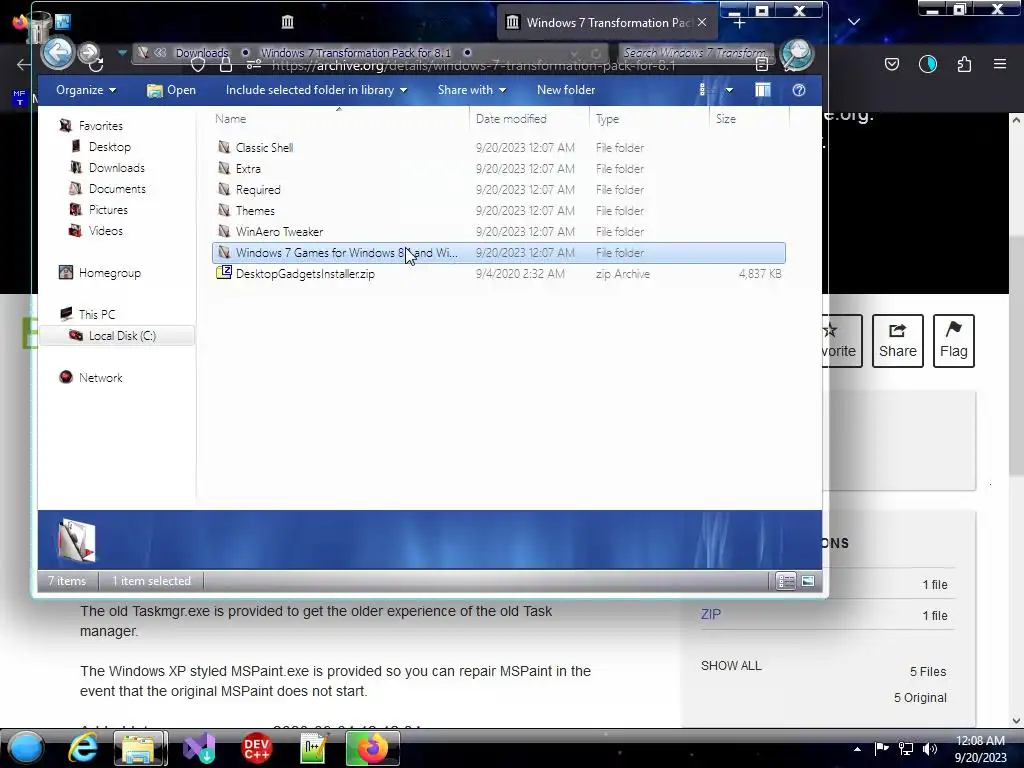
Task: Switch to large thumbnails view icon in status bar
Action: click(808, 581)
